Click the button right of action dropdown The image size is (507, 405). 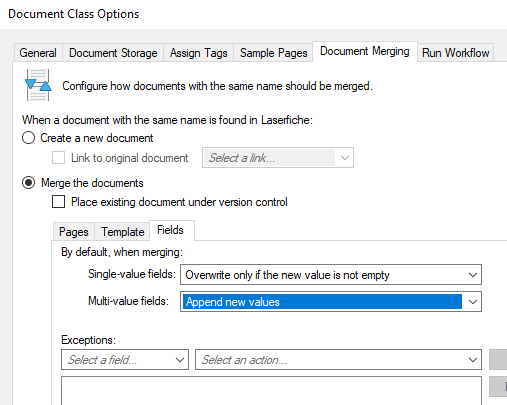point(498,359)
